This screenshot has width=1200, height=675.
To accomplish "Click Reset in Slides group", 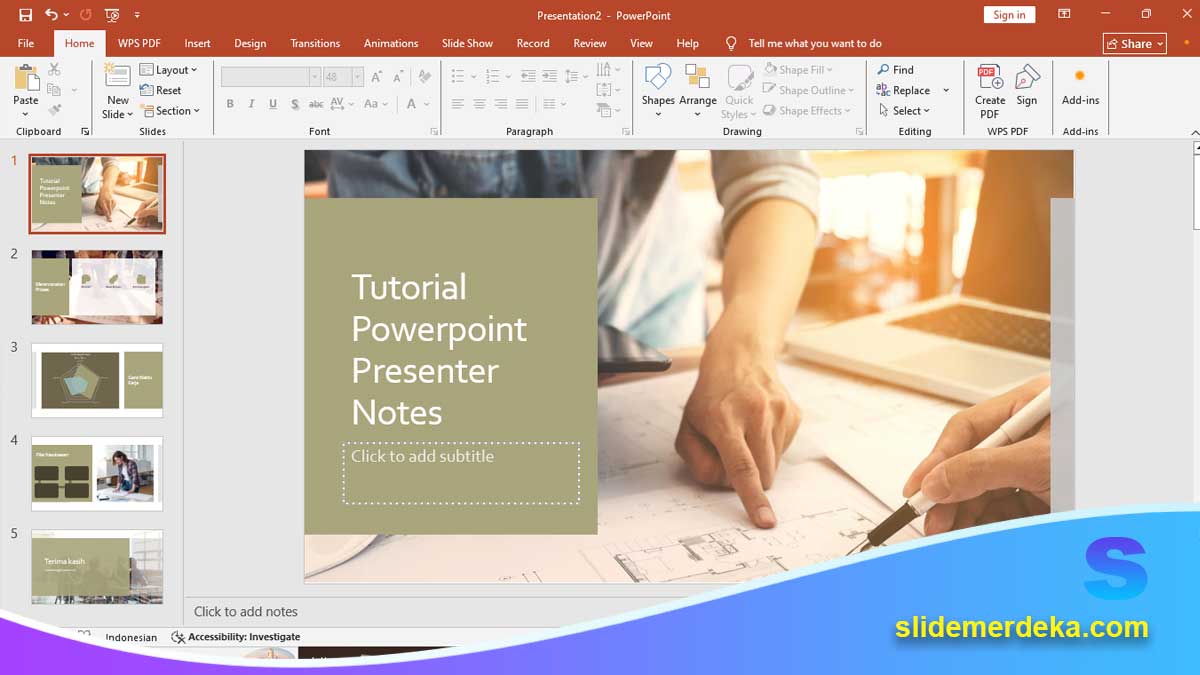I will (161, 90).
